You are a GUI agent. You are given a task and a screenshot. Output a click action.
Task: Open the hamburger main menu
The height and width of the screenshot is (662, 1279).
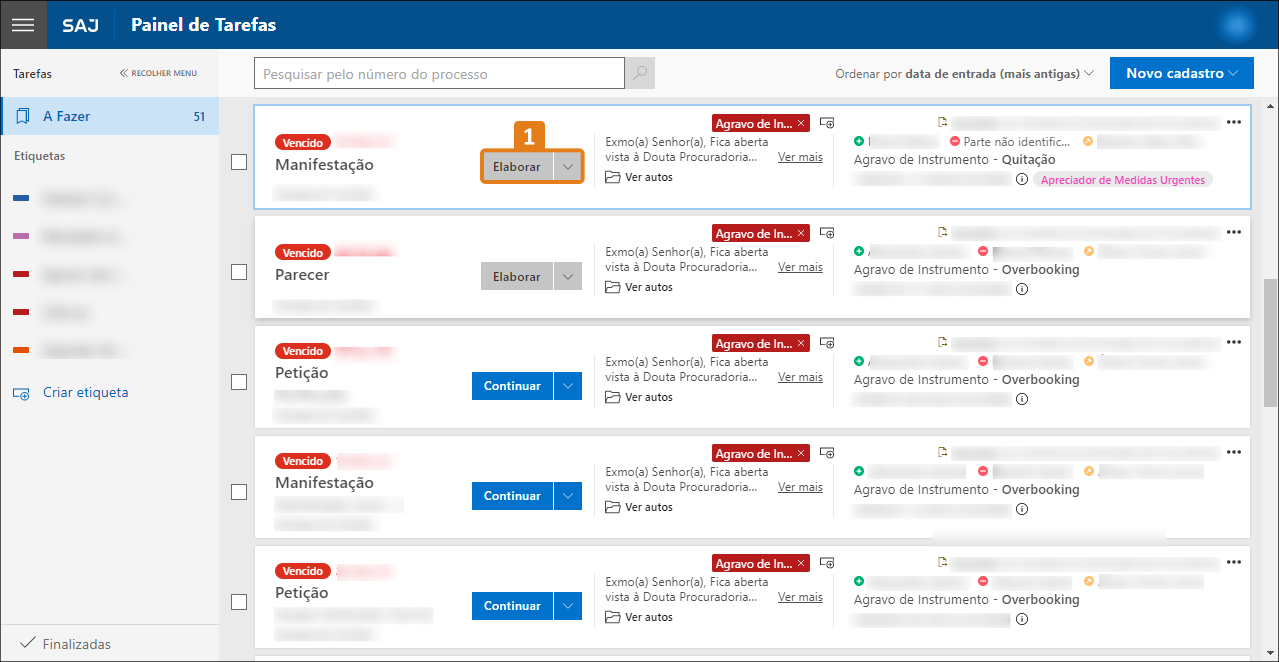[x=22, y=25]
